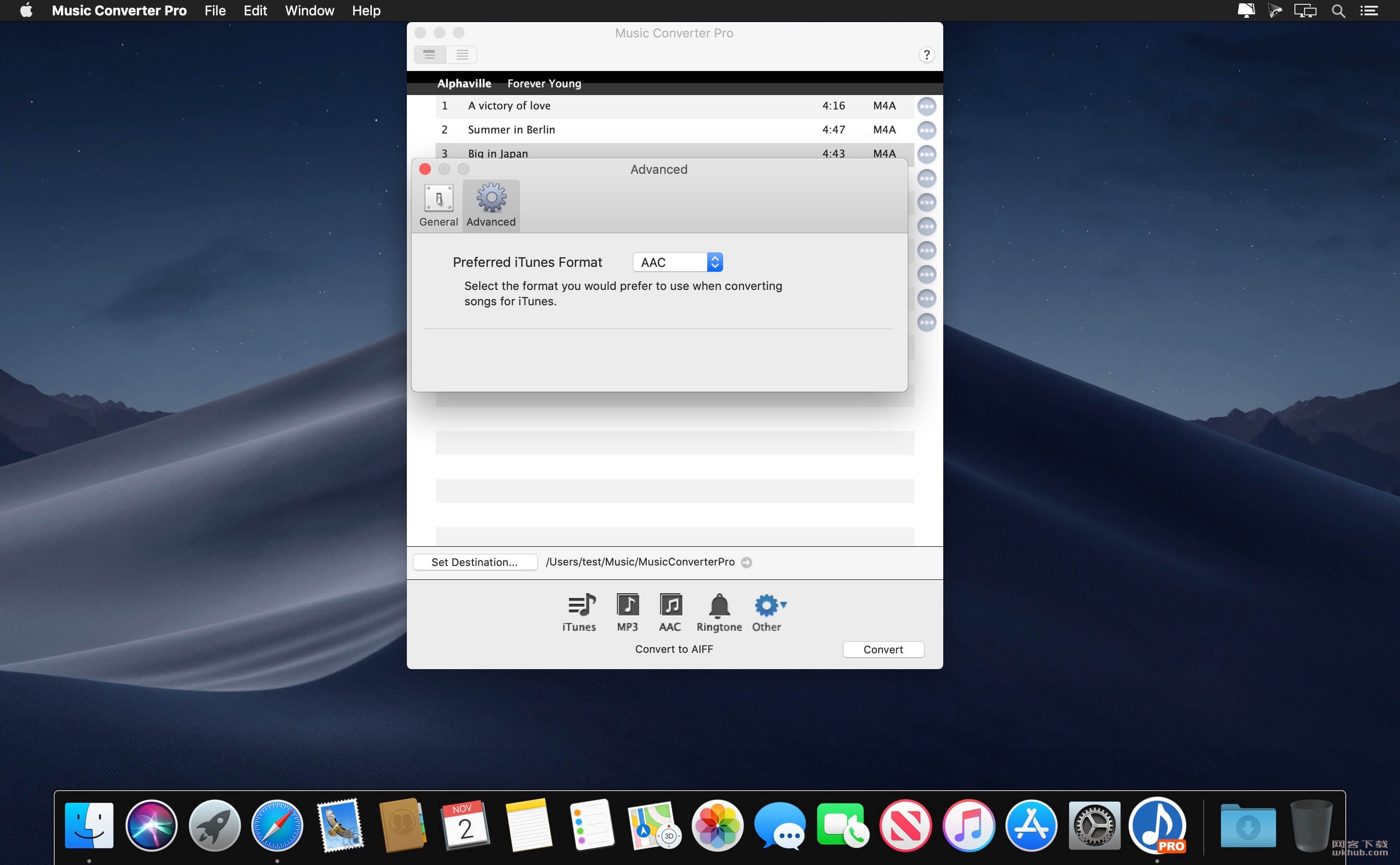This screenshot has height=865, width=1400.
Task: Open FaceTime app in the Dock
Action: [842, 825]
